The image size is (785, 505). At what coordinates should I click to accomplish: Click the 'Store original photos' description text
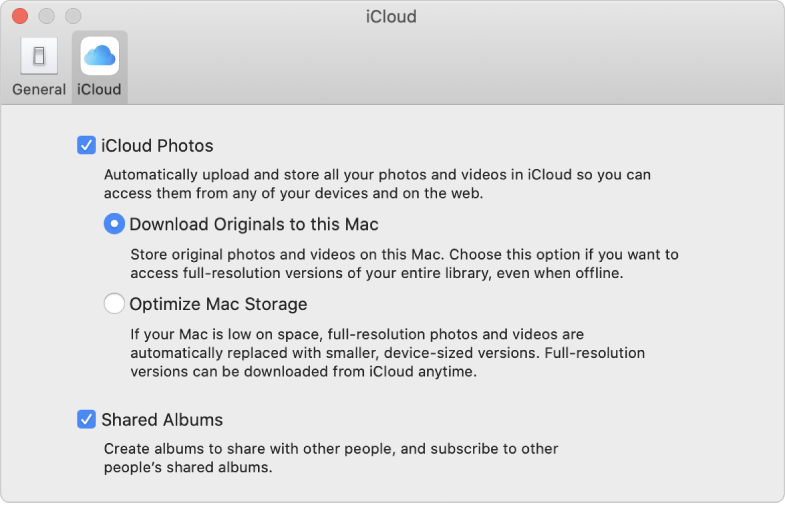tap(404, 263)
